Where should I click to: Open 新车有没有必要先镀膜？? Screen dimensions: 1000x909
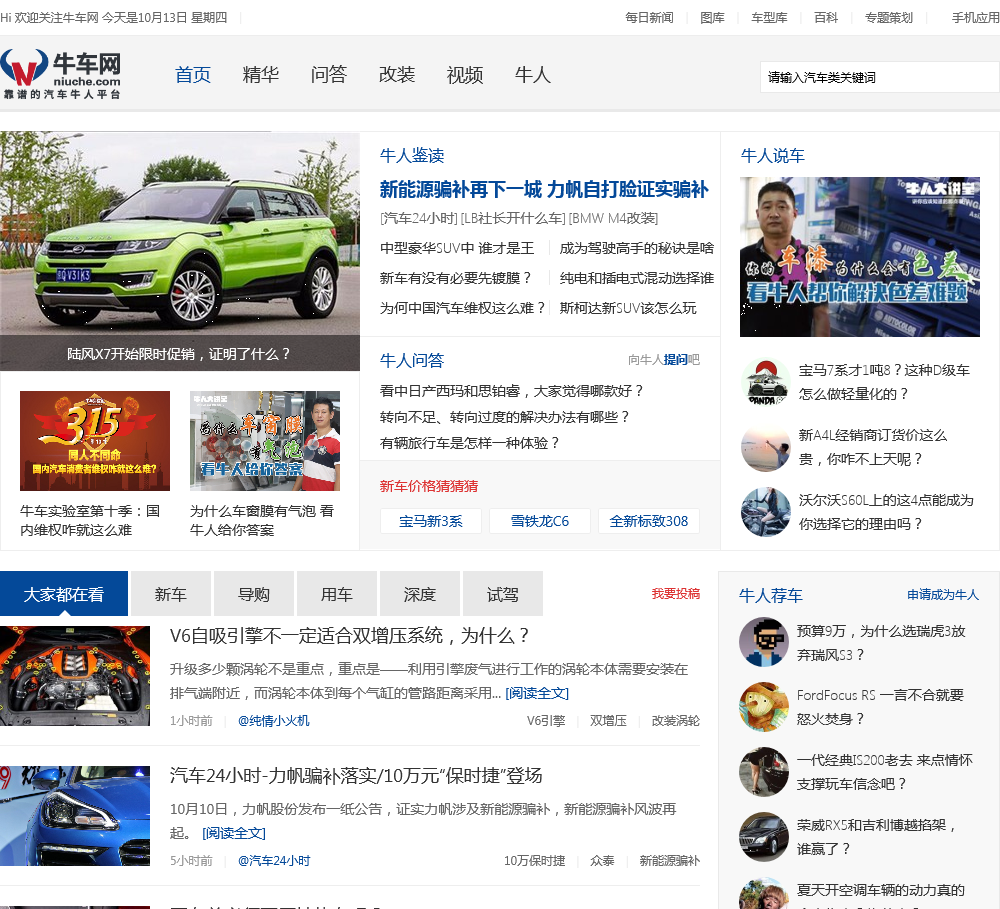point(457,278)
